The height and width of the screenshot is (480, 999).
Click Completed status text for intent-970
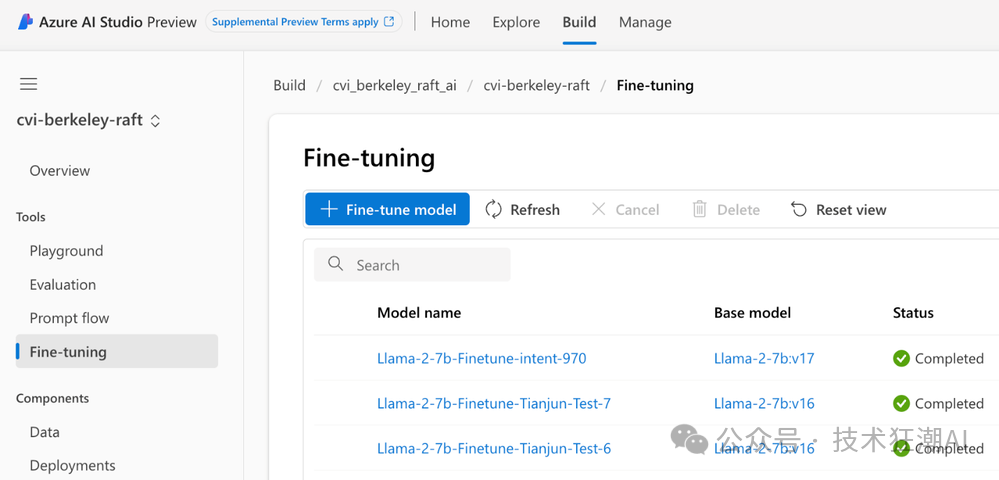click(x=949, y=359)
